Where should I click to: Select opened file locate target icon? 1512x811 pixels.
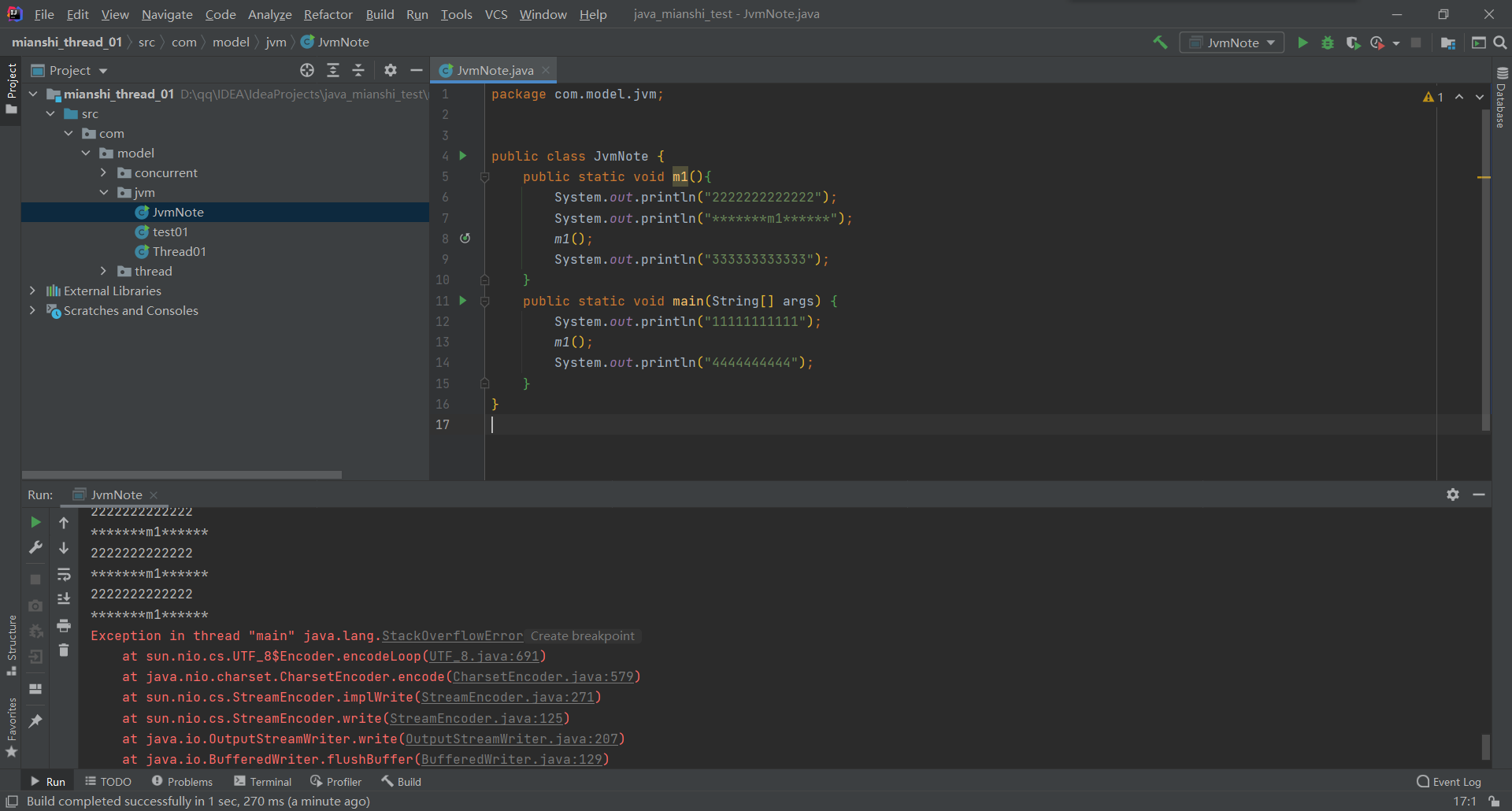click(x=307, y=70)
